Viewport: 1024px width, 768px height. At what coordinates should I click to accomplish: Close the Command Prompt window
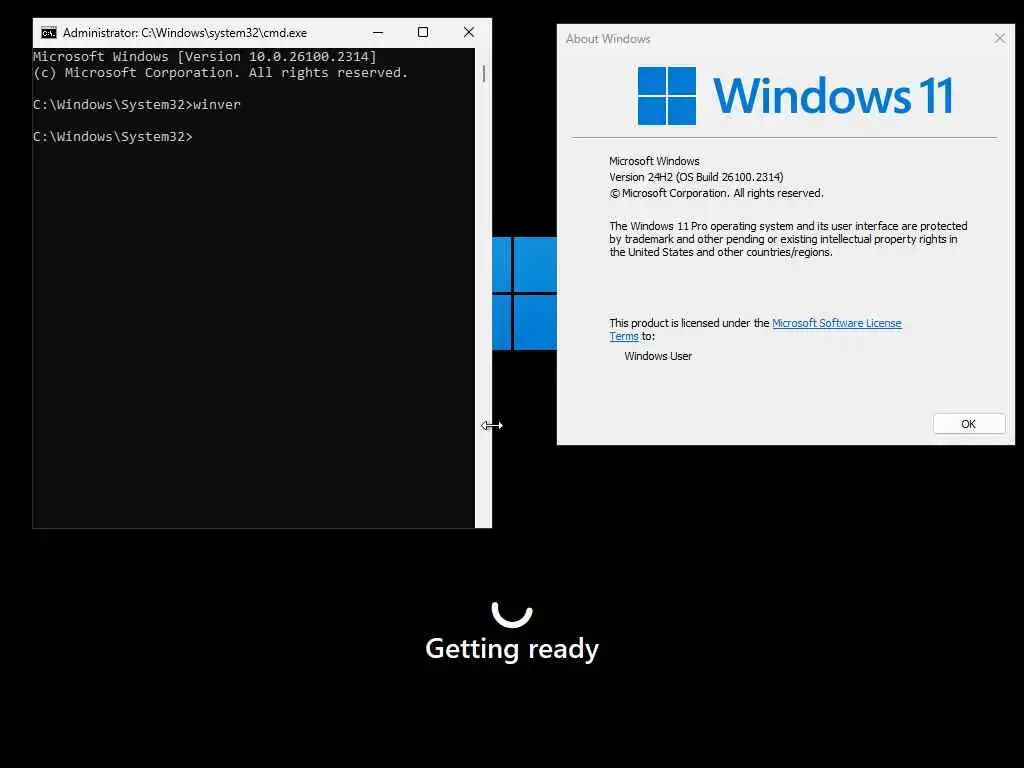click(x=469, y=33)
